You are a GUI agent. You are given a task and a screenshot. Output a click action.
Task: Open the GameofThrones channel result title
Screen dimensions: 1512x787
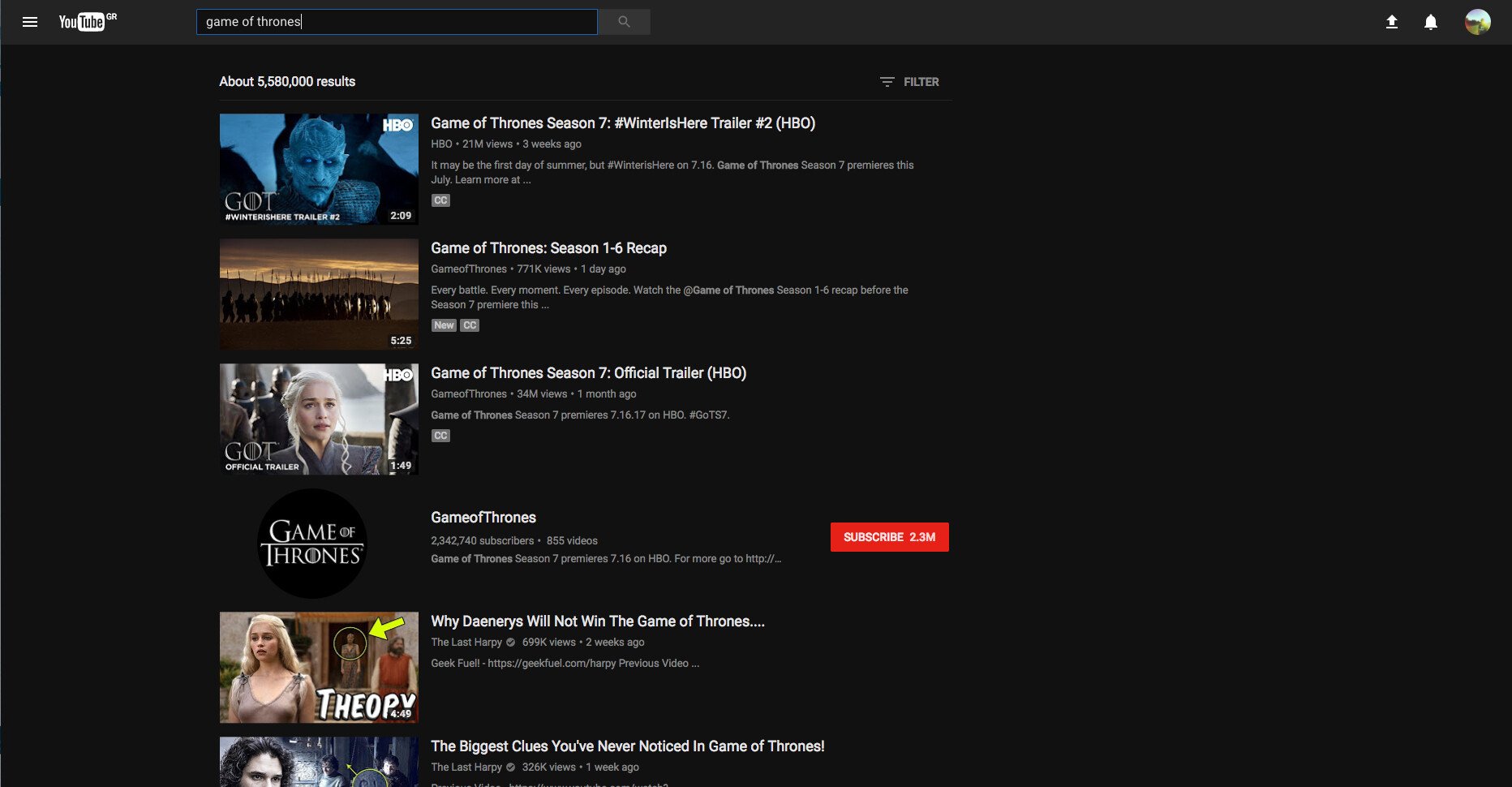483,518
